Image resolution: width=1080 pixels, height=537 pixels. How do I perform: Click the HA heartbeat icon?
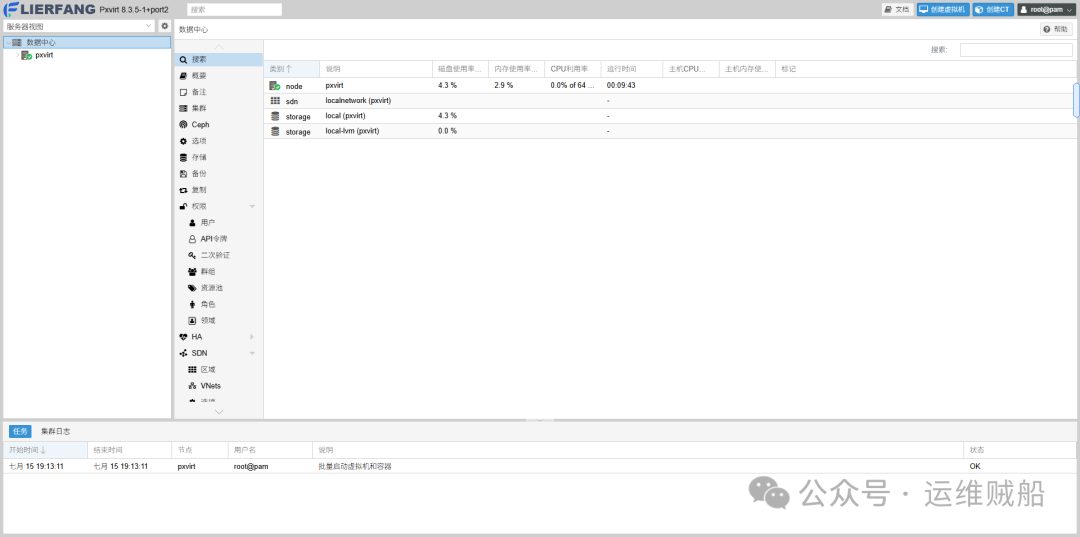pos(183,337)
